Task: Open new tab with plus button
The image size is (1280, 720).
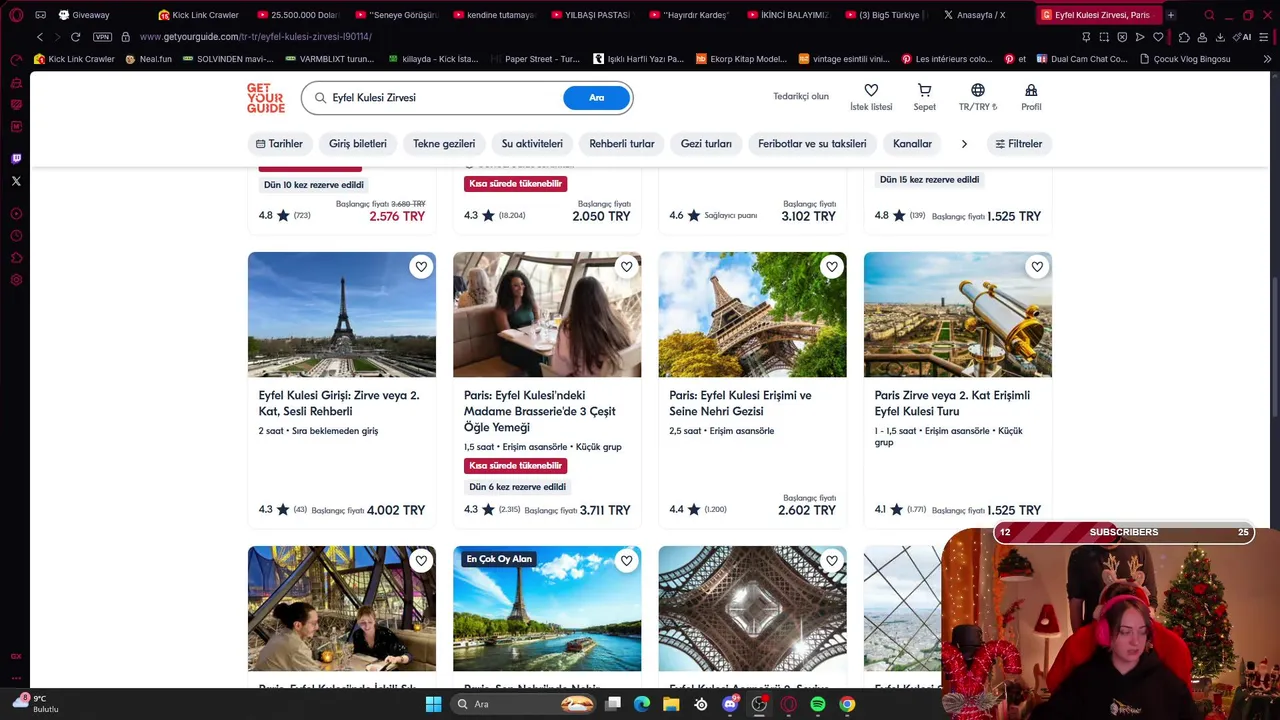Action: click(x=1170, y=15)
